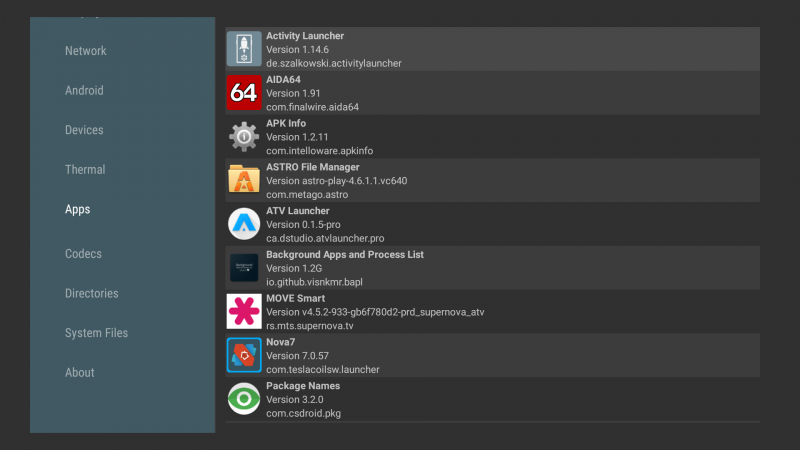Click Version 1.2.11 text
The width and height of the screenshot is (800, 450).
click(297, 137)
